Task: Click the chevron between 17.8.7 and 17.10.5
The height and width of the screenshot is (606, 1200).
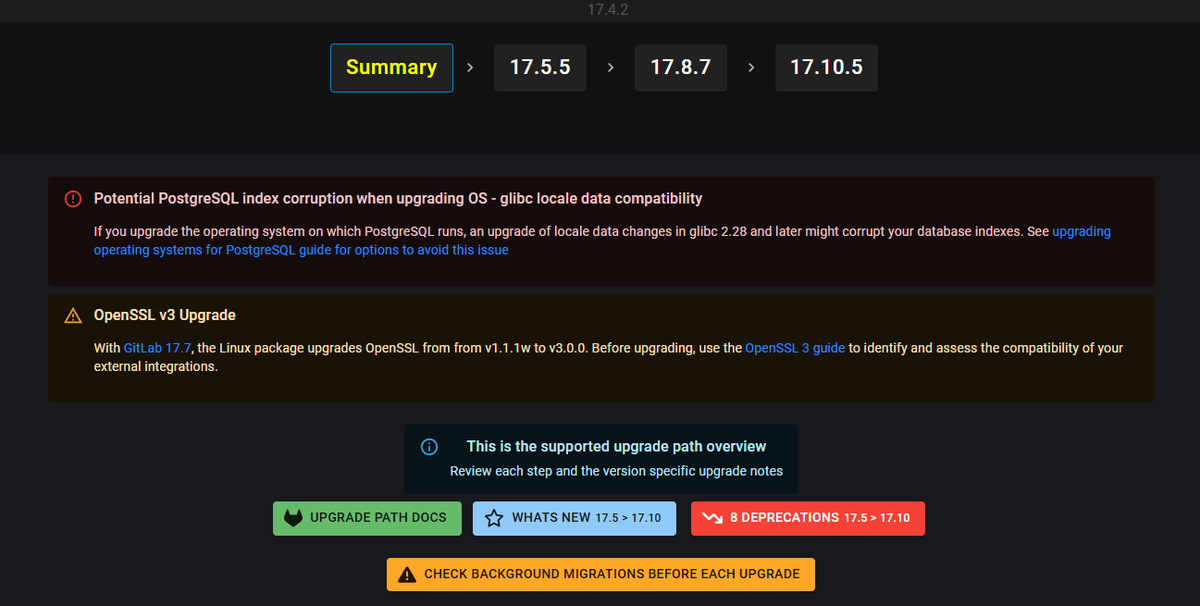Action: pos(751,68)
